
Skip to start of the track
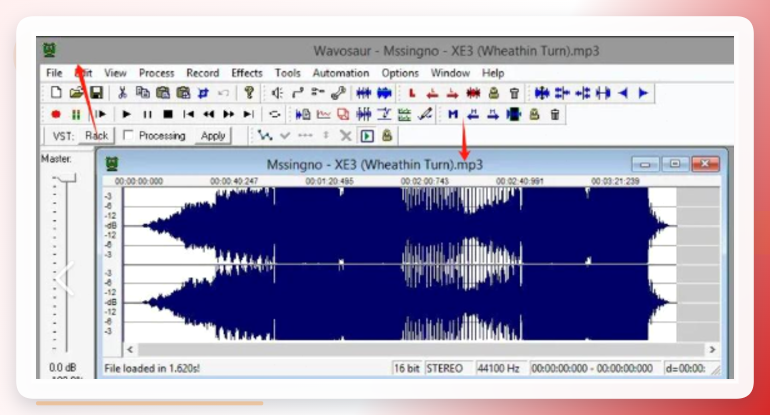[188, 114]
